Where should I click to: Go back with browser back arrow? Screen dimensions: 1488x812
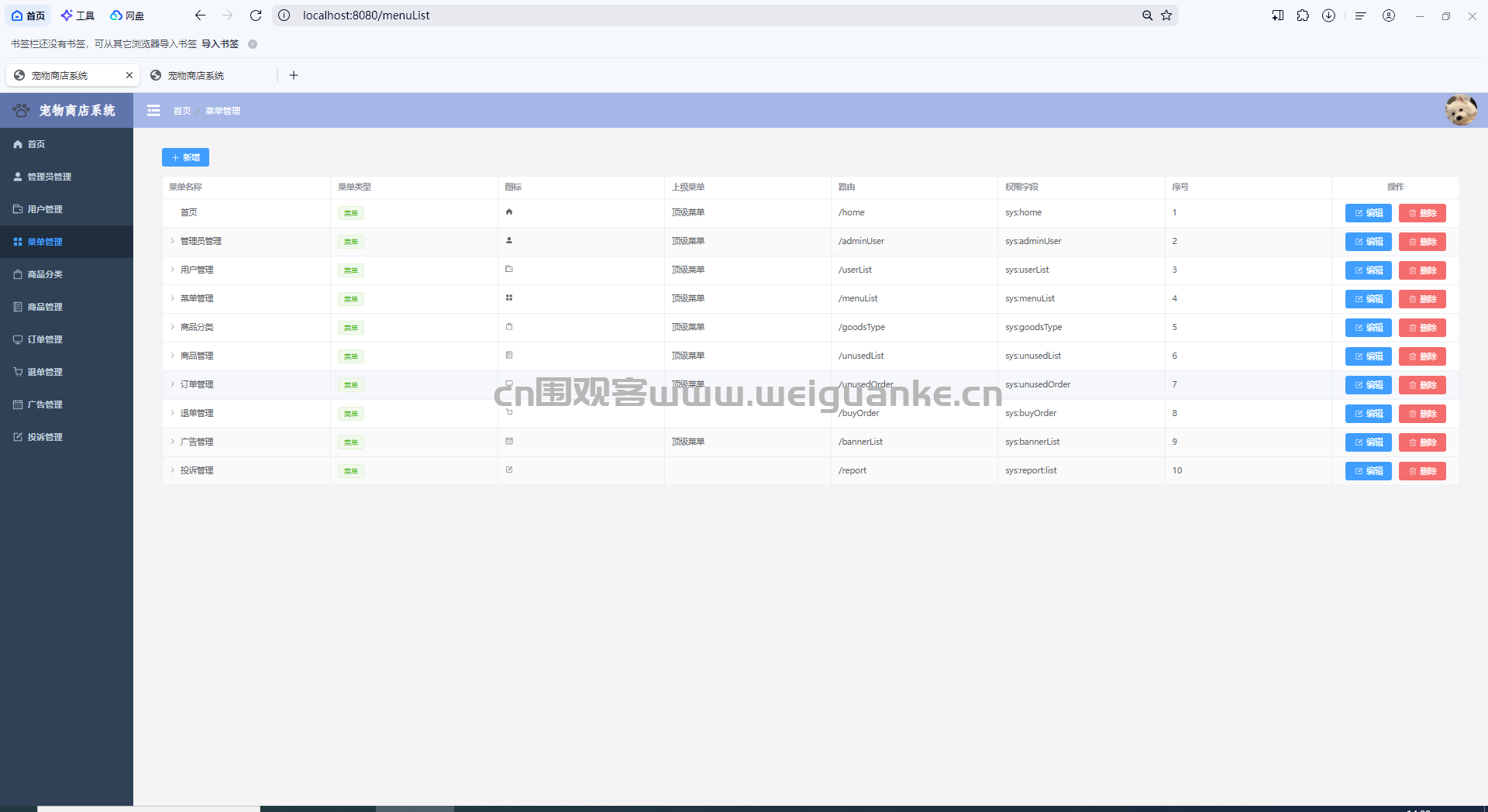200,15
